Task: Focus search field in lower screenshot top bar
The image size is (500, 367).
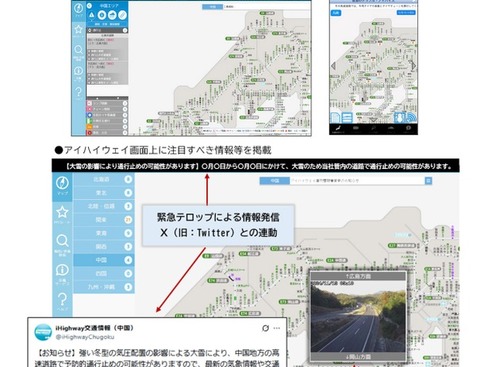Action: [x=357, y=181]
